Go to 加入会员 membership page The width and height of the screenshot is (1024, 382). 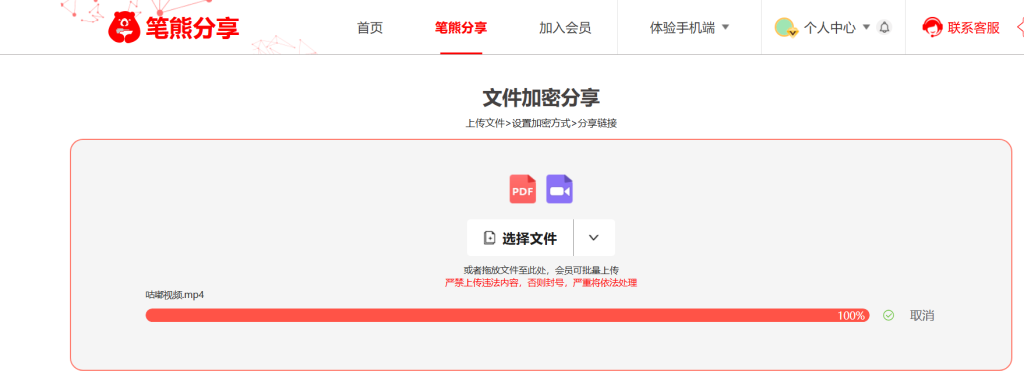565,27
